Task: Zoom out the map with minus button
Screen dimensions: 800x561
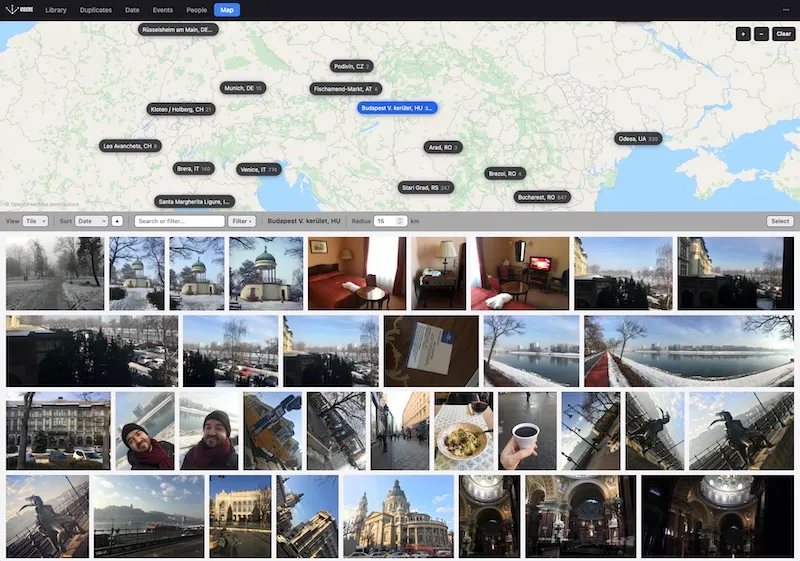Action: click(761, 34)
